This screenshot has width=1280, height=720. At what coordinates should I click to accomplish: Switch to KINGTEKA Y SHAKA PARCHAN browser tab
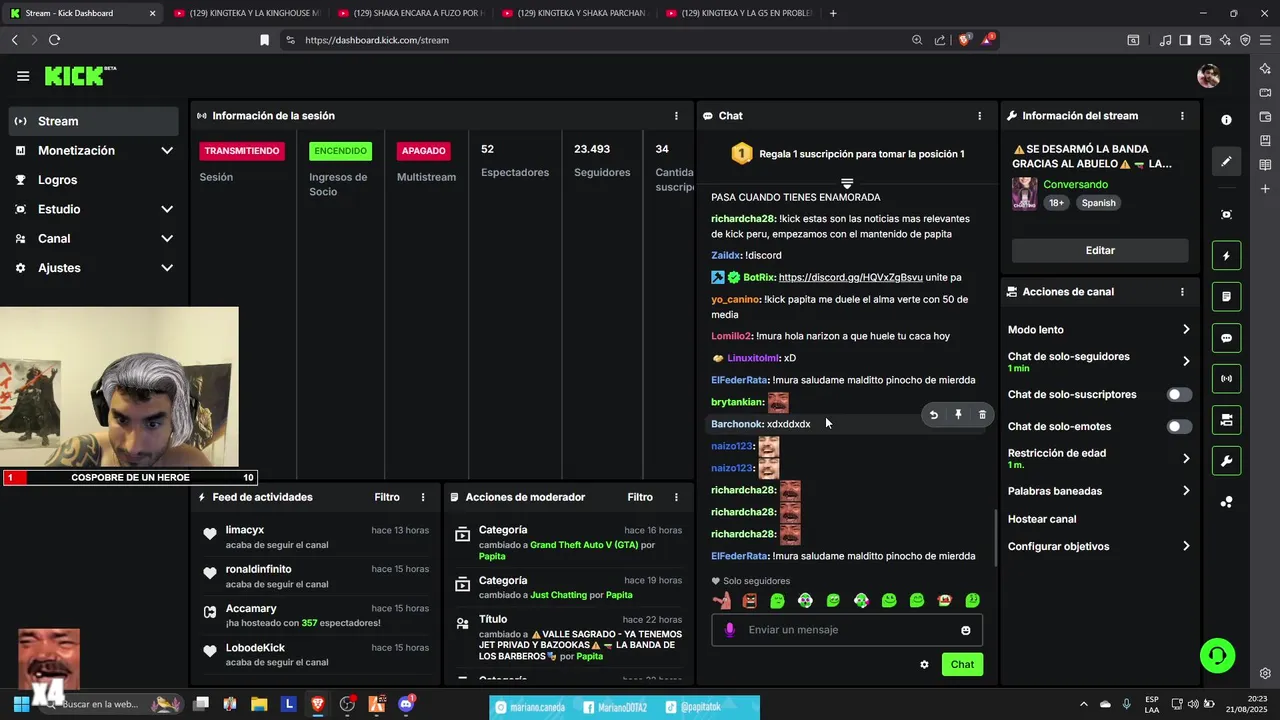(x=573, y=13)
